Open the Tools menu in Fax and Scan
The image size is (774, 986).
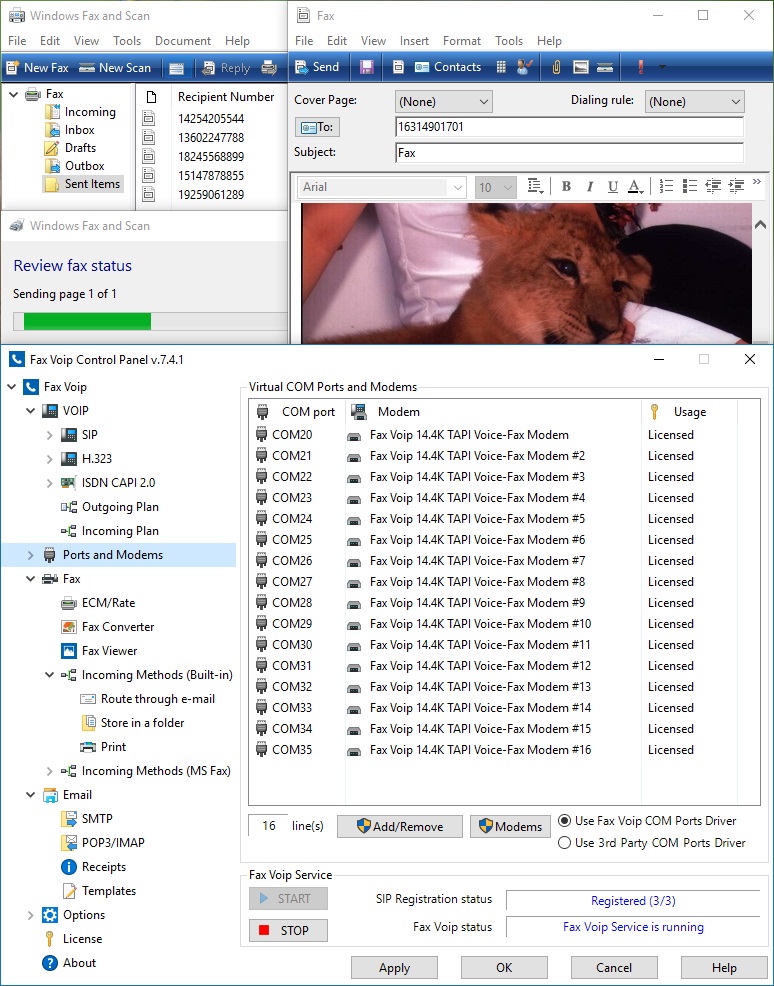click(x=127, y=41)
